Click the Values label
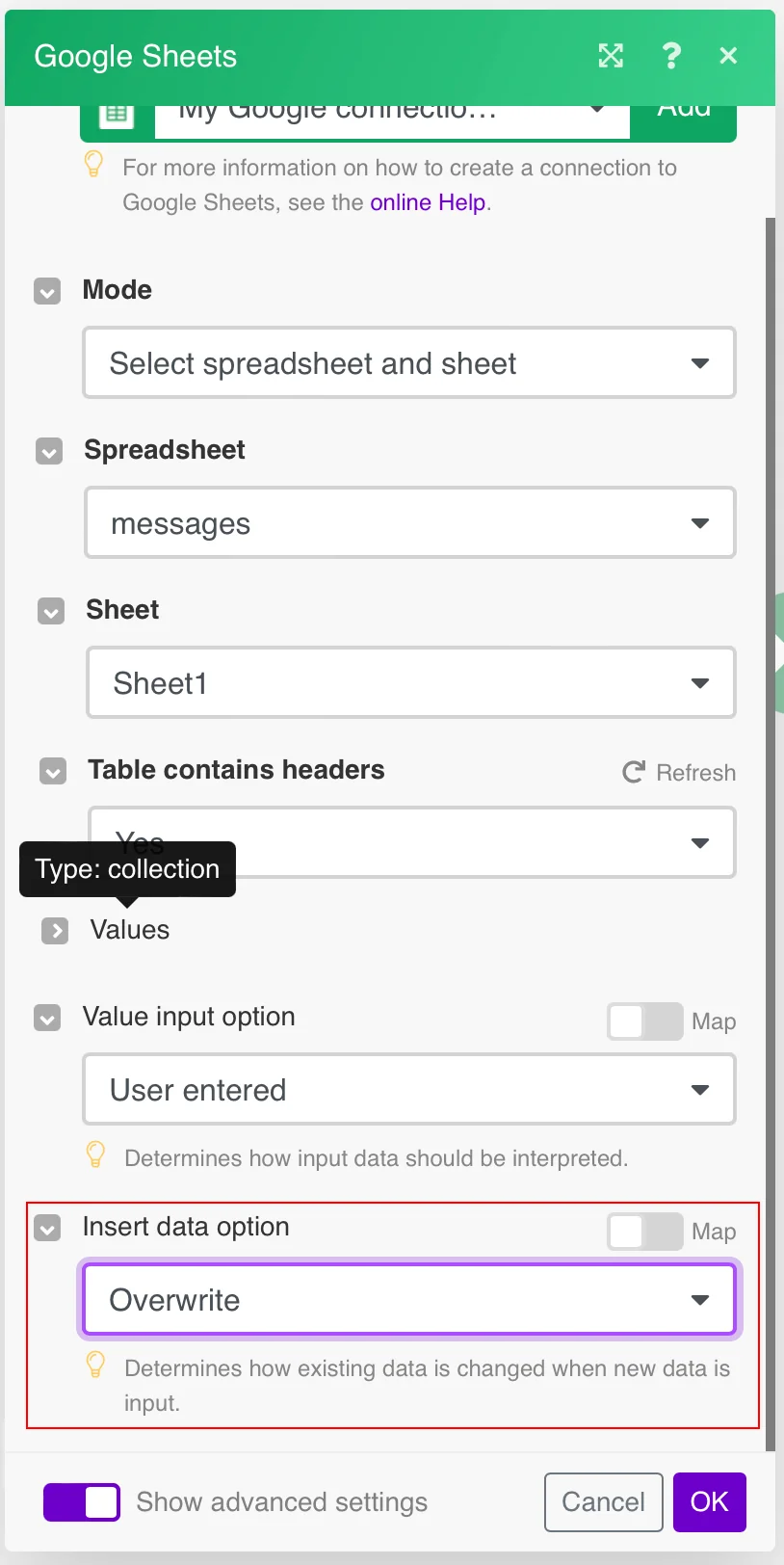 130,930
